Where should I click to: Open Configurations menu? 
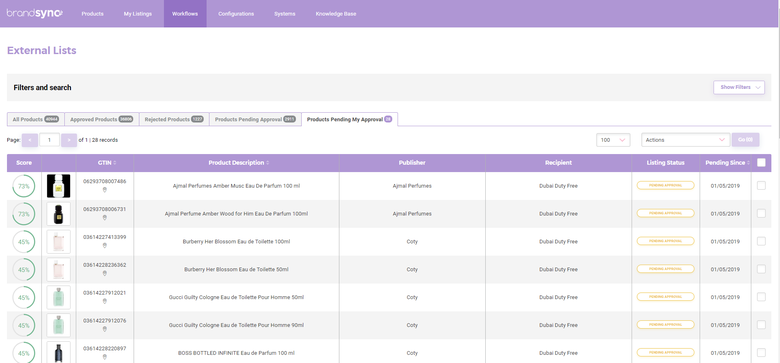(236, 14)
